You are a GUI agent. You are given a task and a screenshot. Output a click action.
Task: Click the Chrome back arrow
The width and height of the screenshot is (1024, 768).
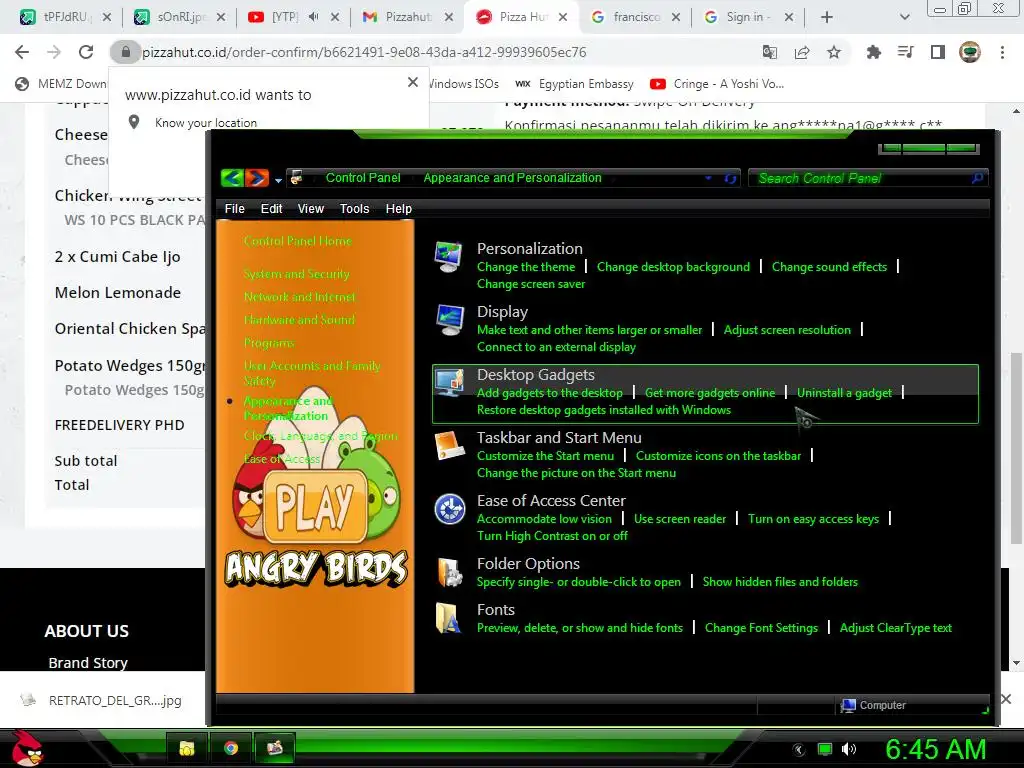point(22,52)
